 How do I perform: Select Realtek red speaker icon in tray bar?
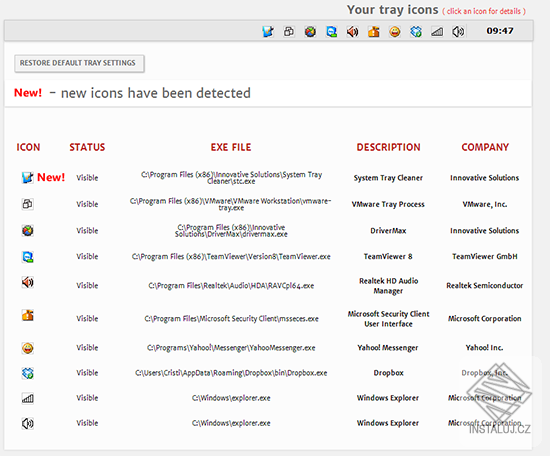(353, 32)
